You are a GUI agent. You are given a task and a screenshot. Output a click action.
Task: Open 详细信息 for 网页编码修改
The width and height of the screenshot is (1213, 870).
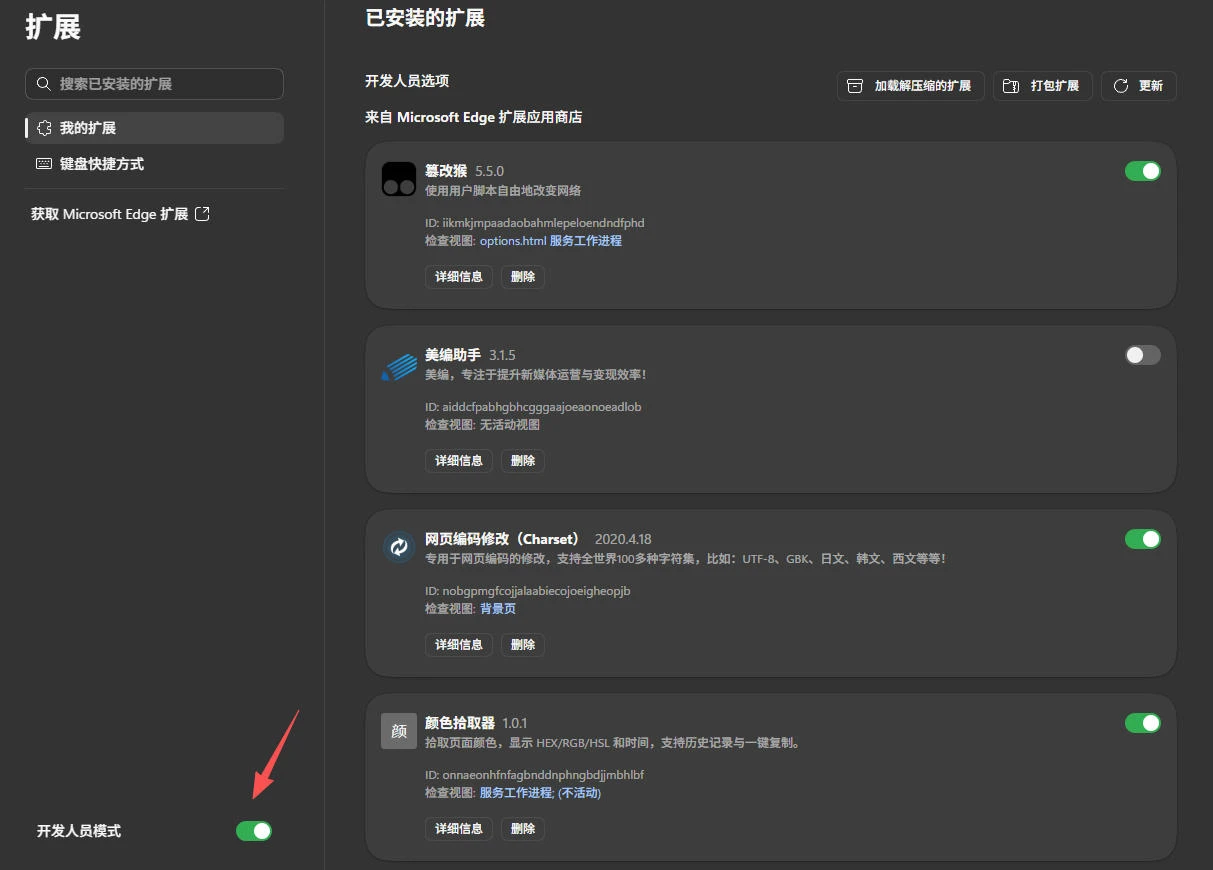459,645
